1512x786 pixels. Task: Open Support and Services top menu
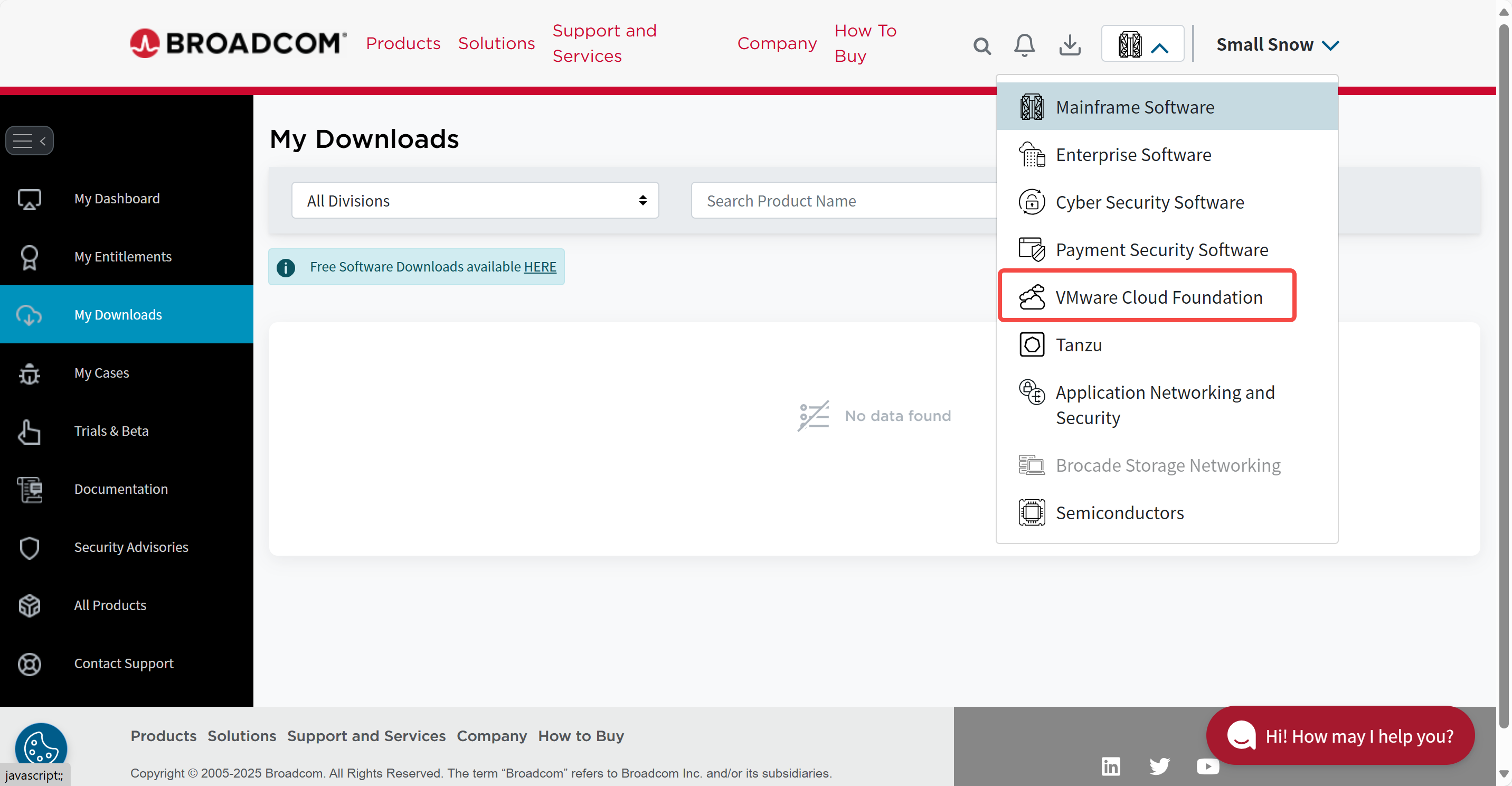[x=604, y=43]
